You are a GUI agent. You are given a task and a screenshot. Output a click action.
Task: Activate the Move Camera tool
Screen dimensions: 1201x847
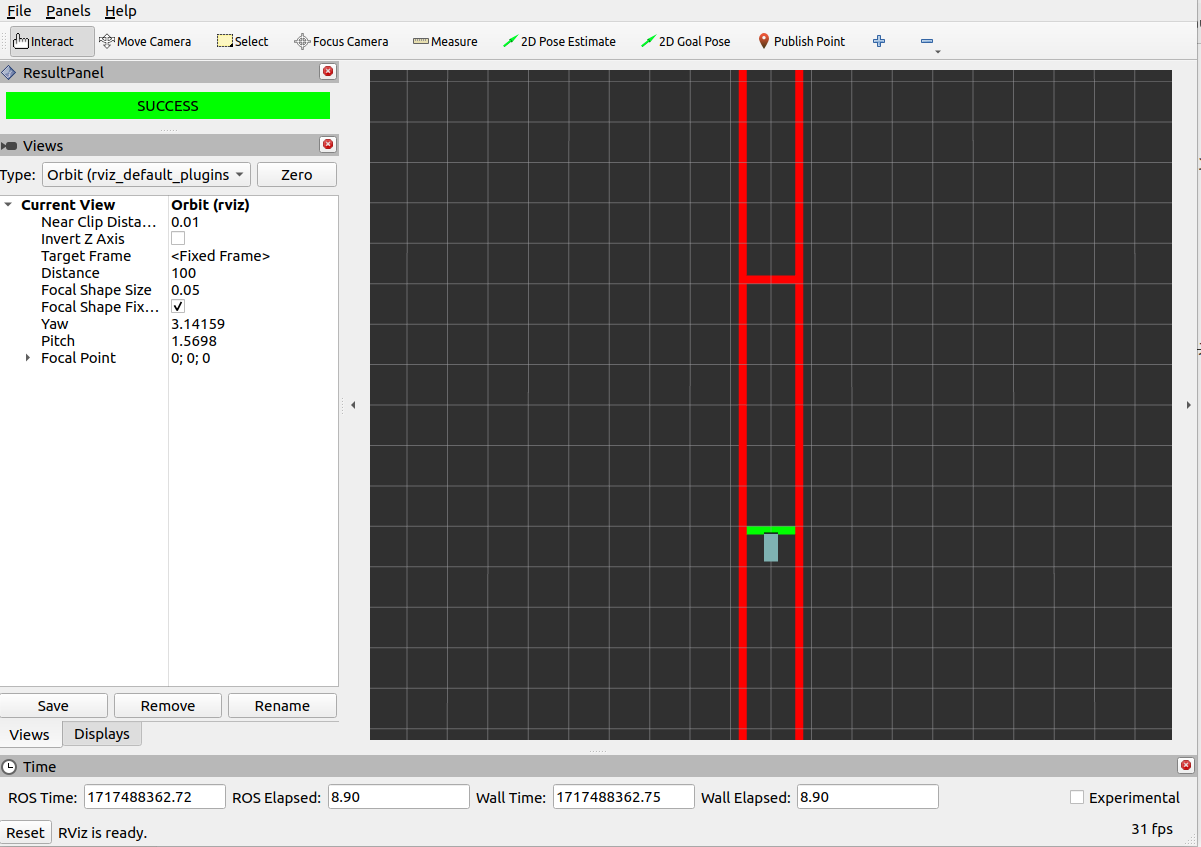tap(145, 41)
